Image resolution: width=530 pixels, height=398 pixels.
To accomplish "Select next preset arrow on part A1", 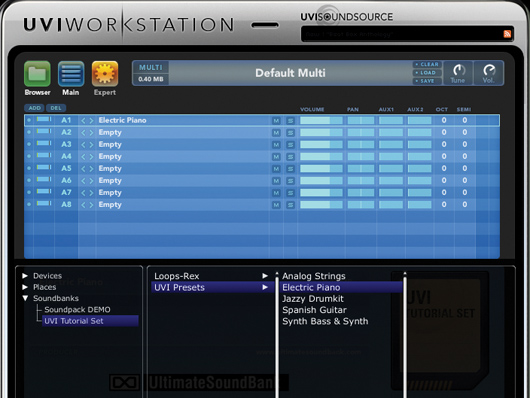I will (x=91, y=120).
